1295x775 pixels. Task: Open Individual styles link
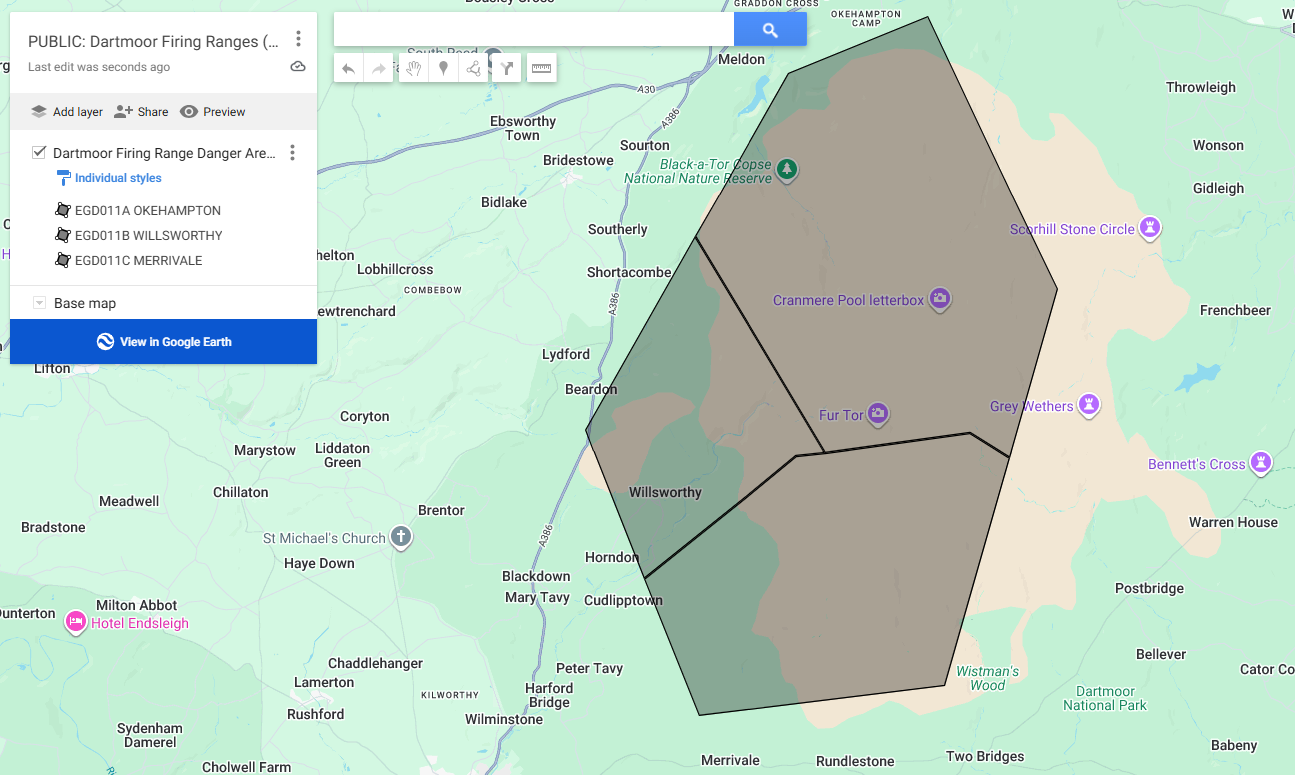point(118,178)
